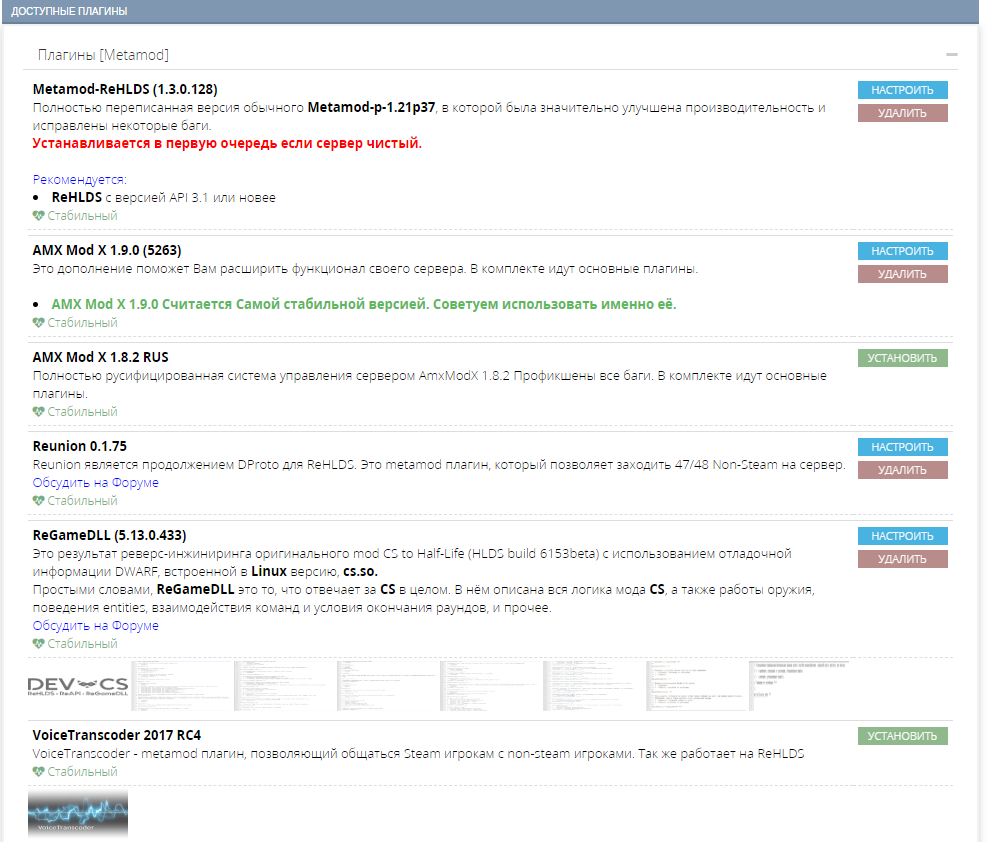
Task: Click the stable heart icon under AMX Mod X 1.8.2
Action: coord(38,412)
